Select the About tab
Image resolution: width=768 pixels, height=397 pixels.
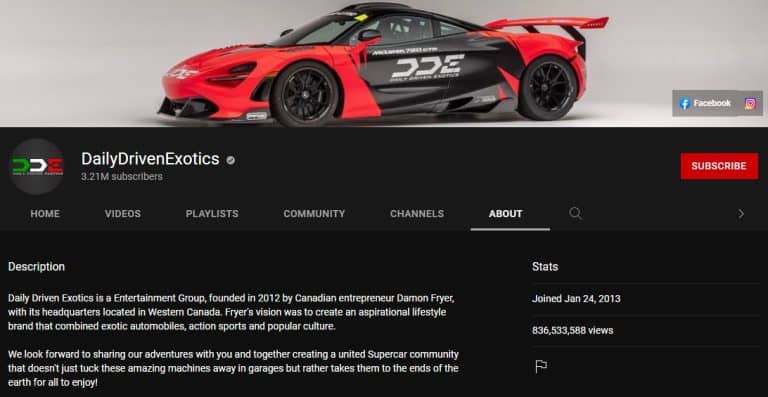coord(505,213)
